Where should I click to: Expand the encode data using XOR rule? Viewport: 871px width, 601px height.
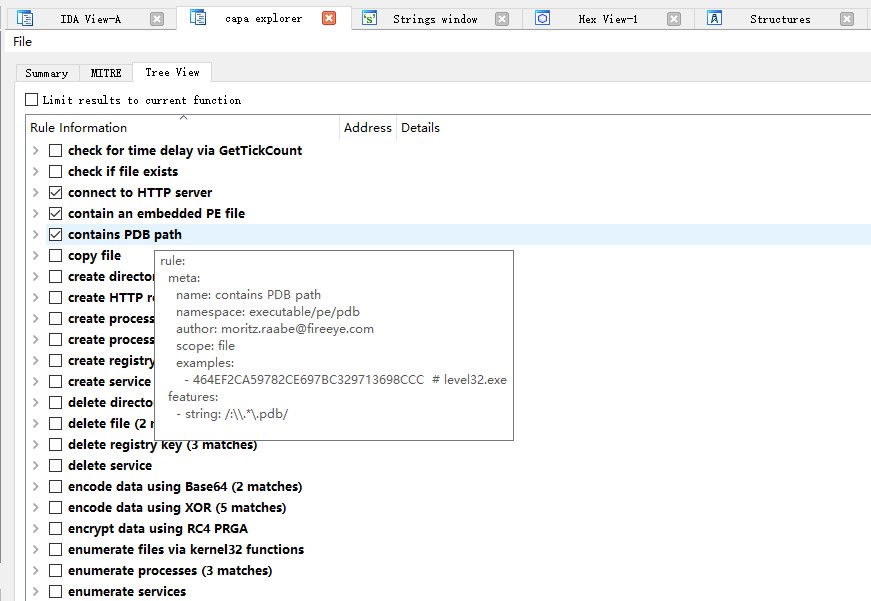[36, 507]
